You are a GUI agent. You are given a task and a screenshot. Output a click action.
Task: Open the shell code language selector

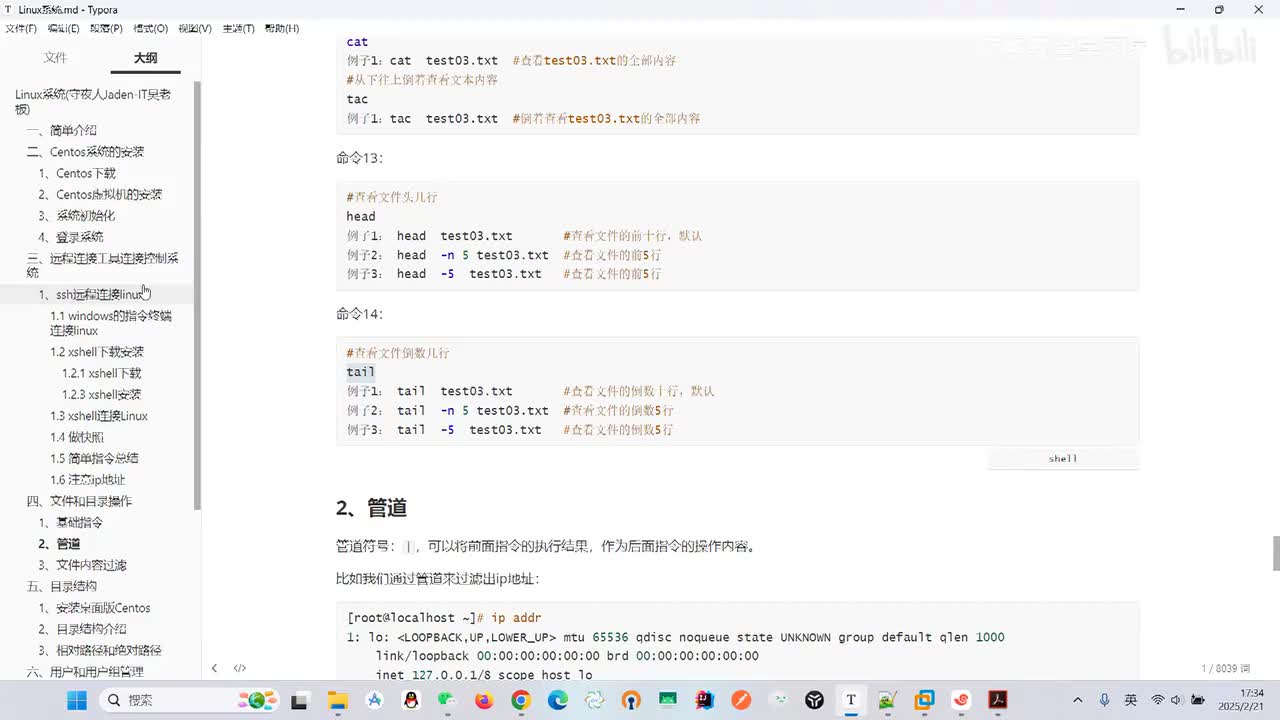[x=1063, y=459]
